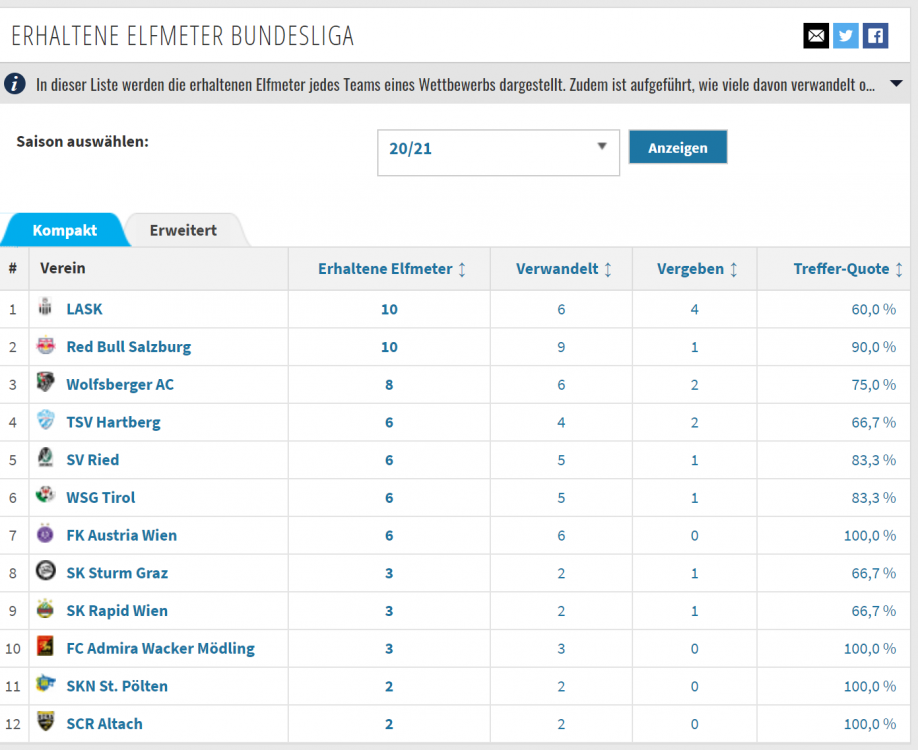Click the SCR Altach crest
Screen dimensions: 918x750
45,721
